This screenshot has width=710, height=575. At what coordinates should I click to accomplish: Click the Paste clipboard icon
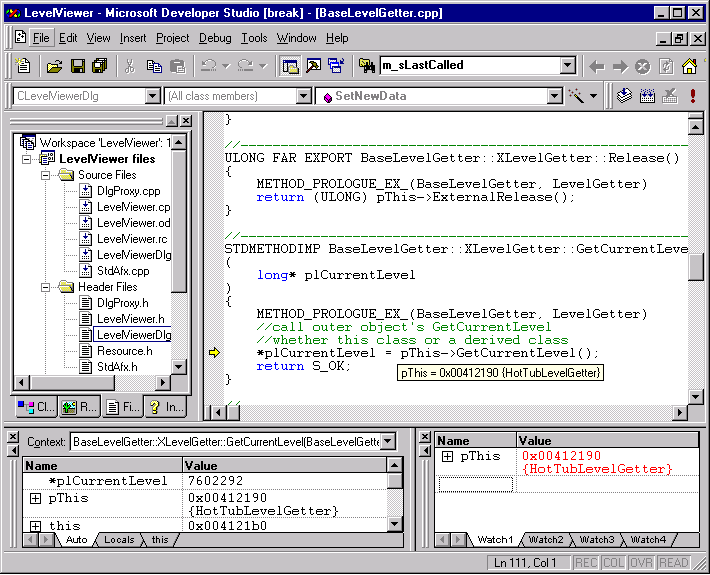tap(177, 66)
